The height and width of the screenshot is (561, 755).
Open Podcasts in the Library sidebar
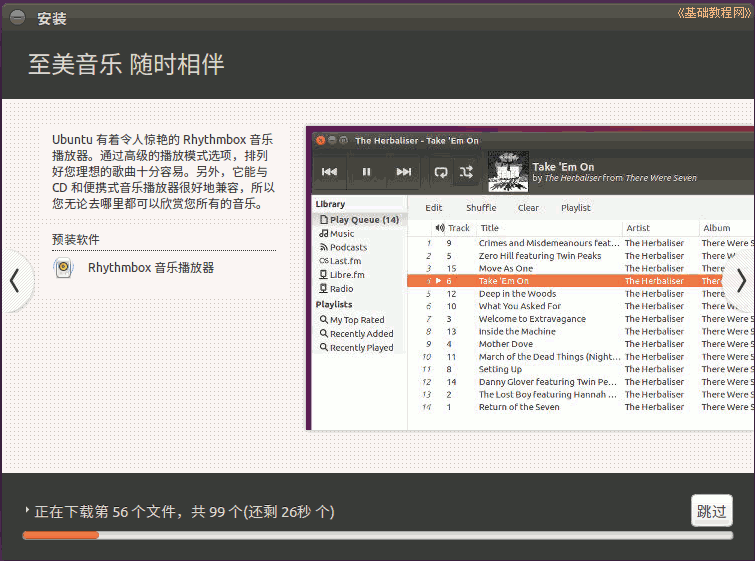coord(343,247)
